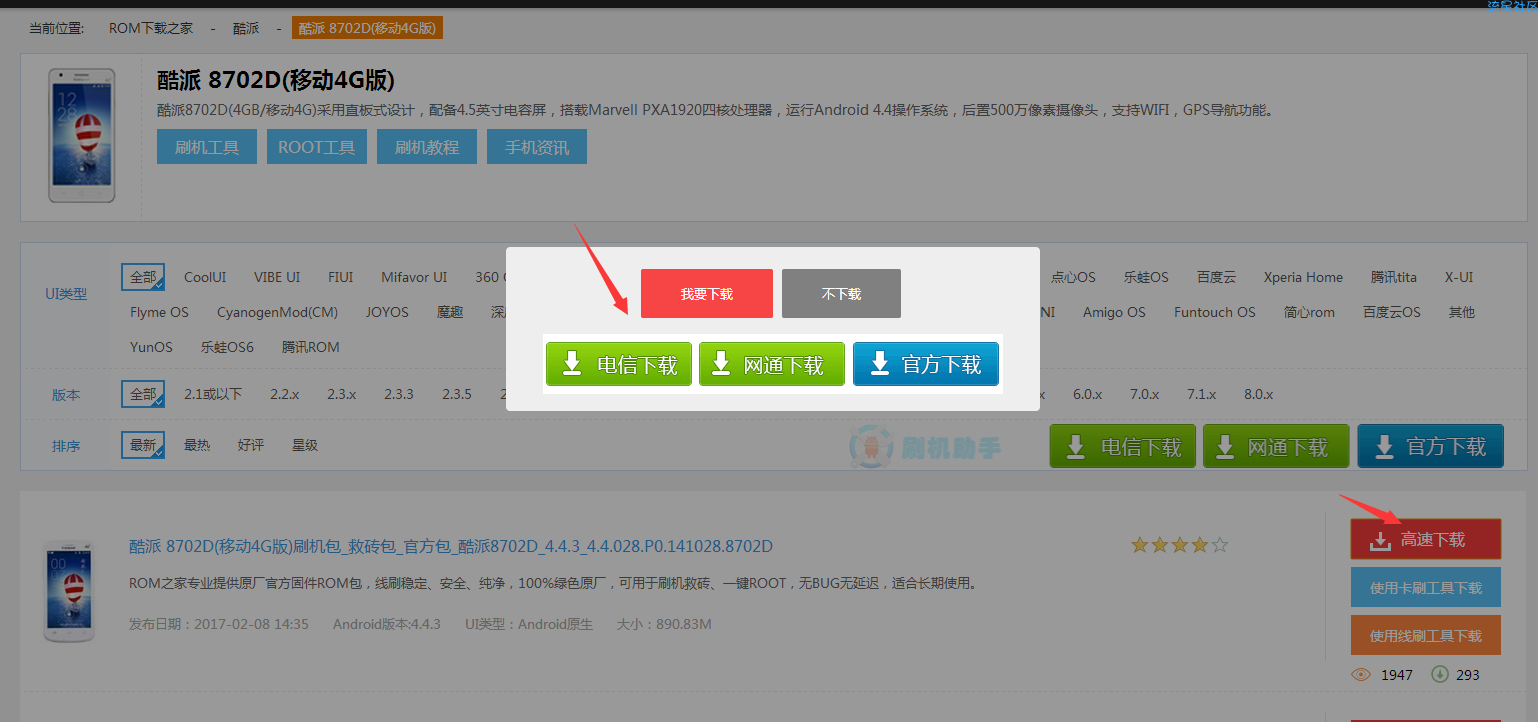Sort by 最热

[197, 445]
